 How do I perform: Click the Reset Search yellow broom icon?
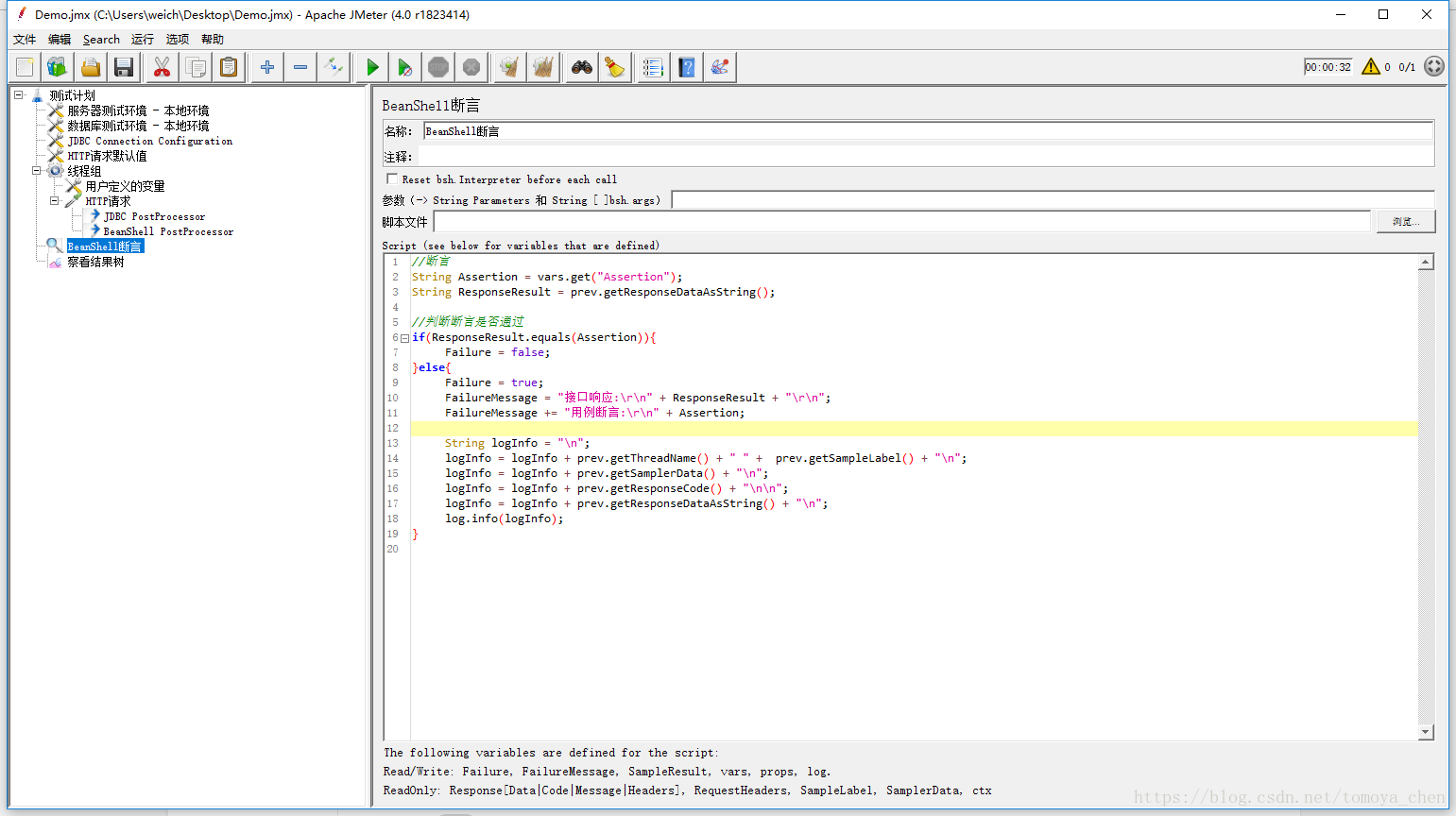click(615, 67)
